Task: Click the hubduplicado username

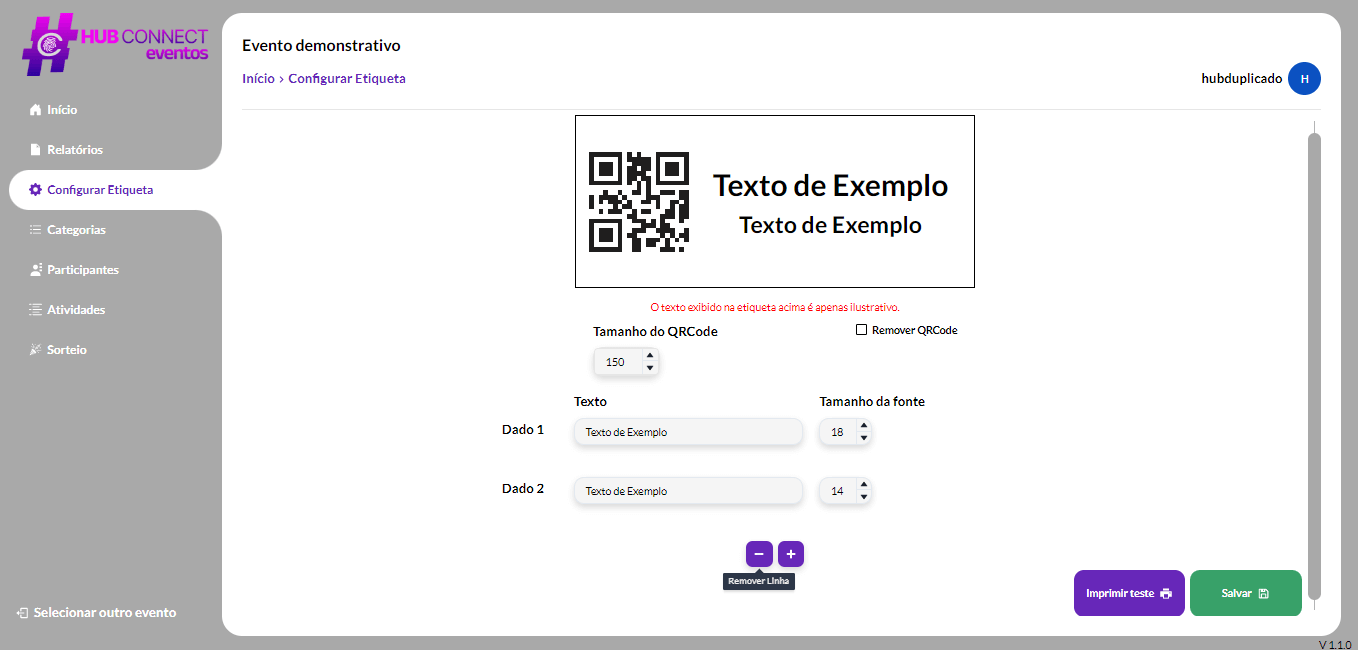Action: click(x=1242, y=78)
